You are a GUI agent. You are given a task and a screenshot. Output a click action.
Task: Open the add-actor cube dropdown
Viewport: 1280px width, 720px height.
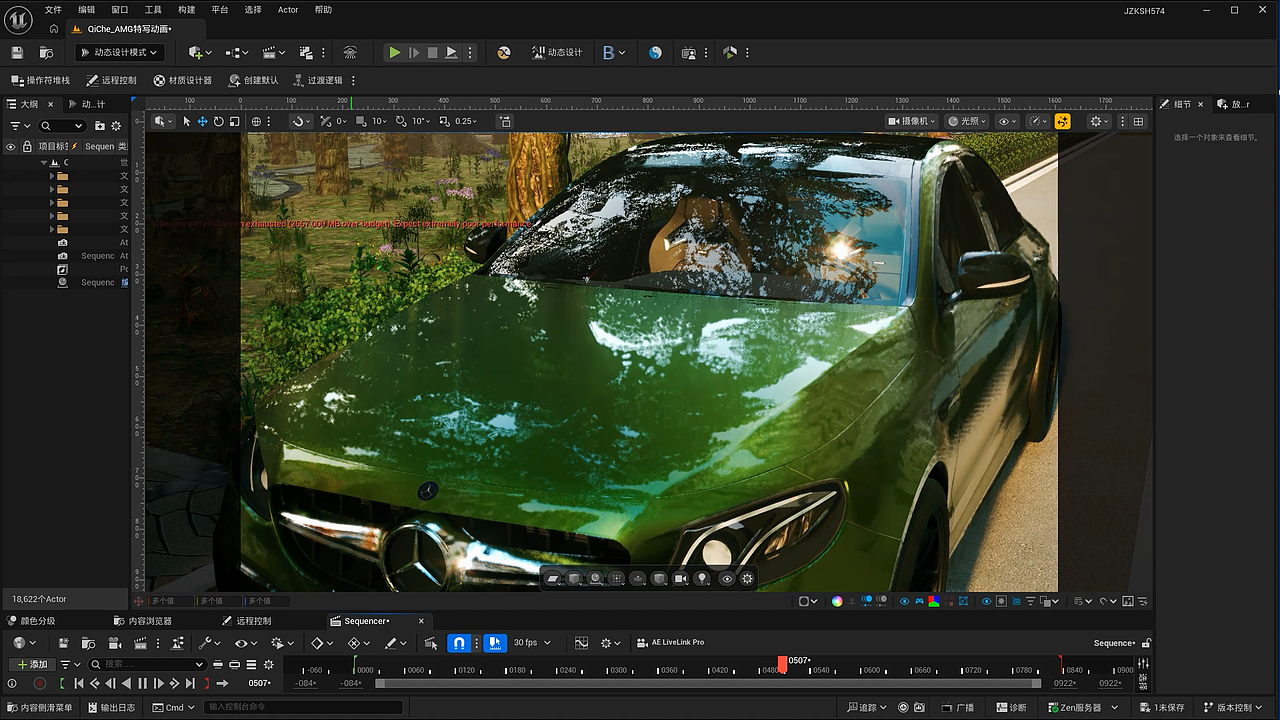[200, 52]
